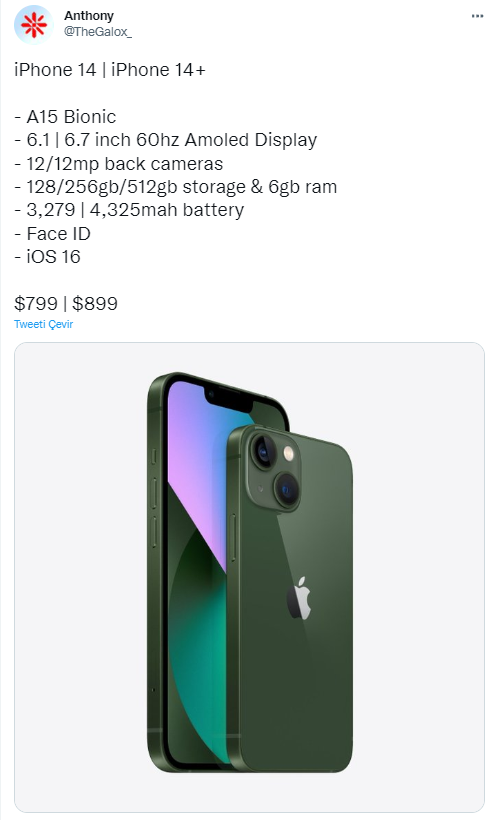Open the tweet's three-dot more options menu
This screenshot has width=496, height=820.
(x=477, y=16)
